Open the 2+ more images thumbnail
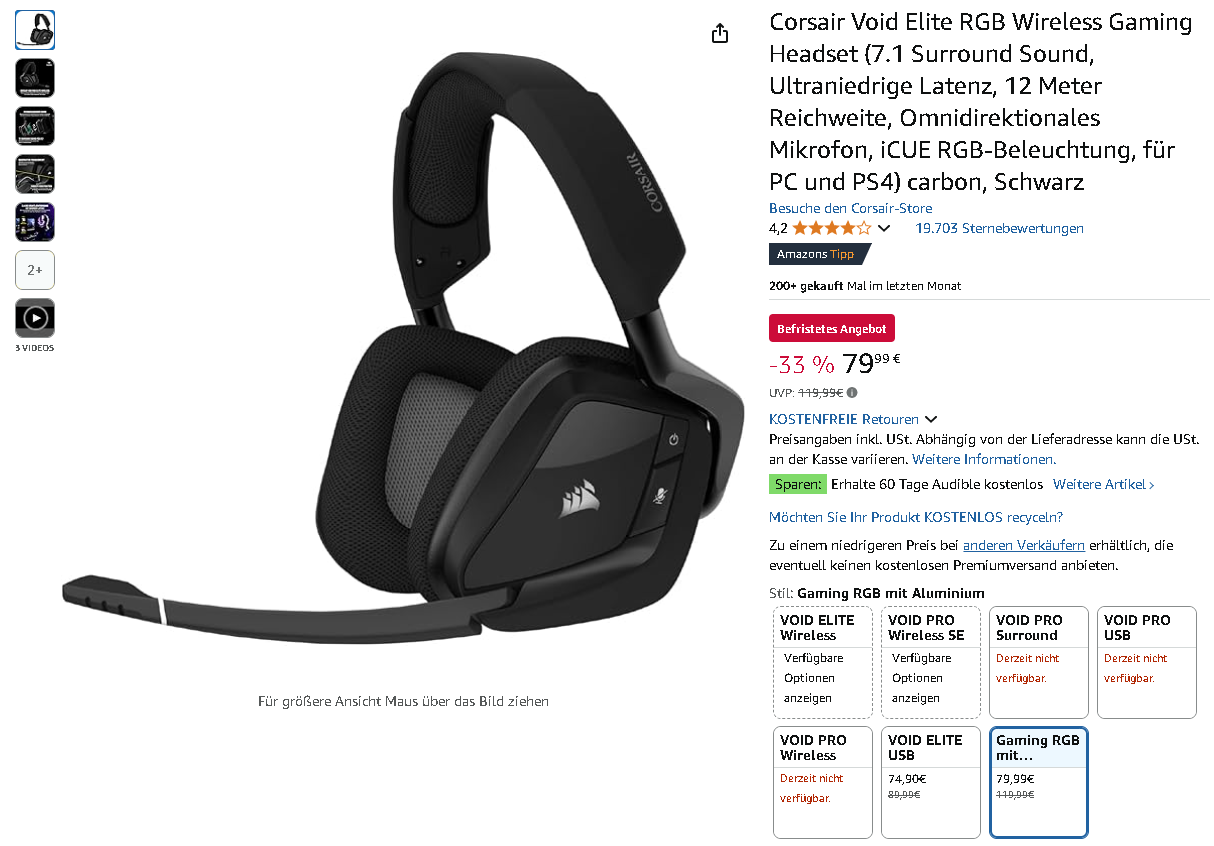Viewport: 1214px width, 846px height. (35, 270)
